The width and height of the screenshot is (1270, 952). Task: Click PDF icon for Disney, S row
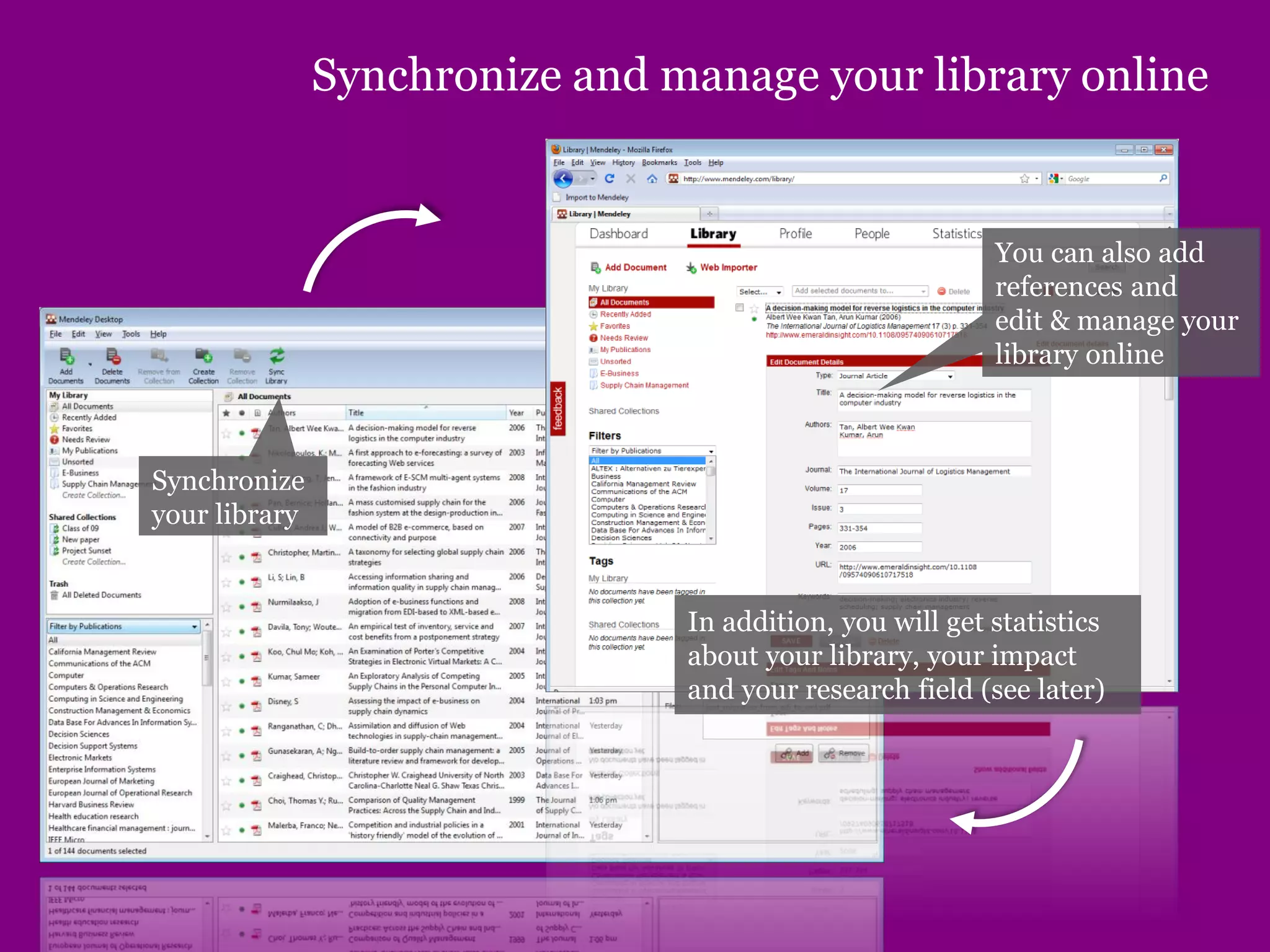coord(256,706)
